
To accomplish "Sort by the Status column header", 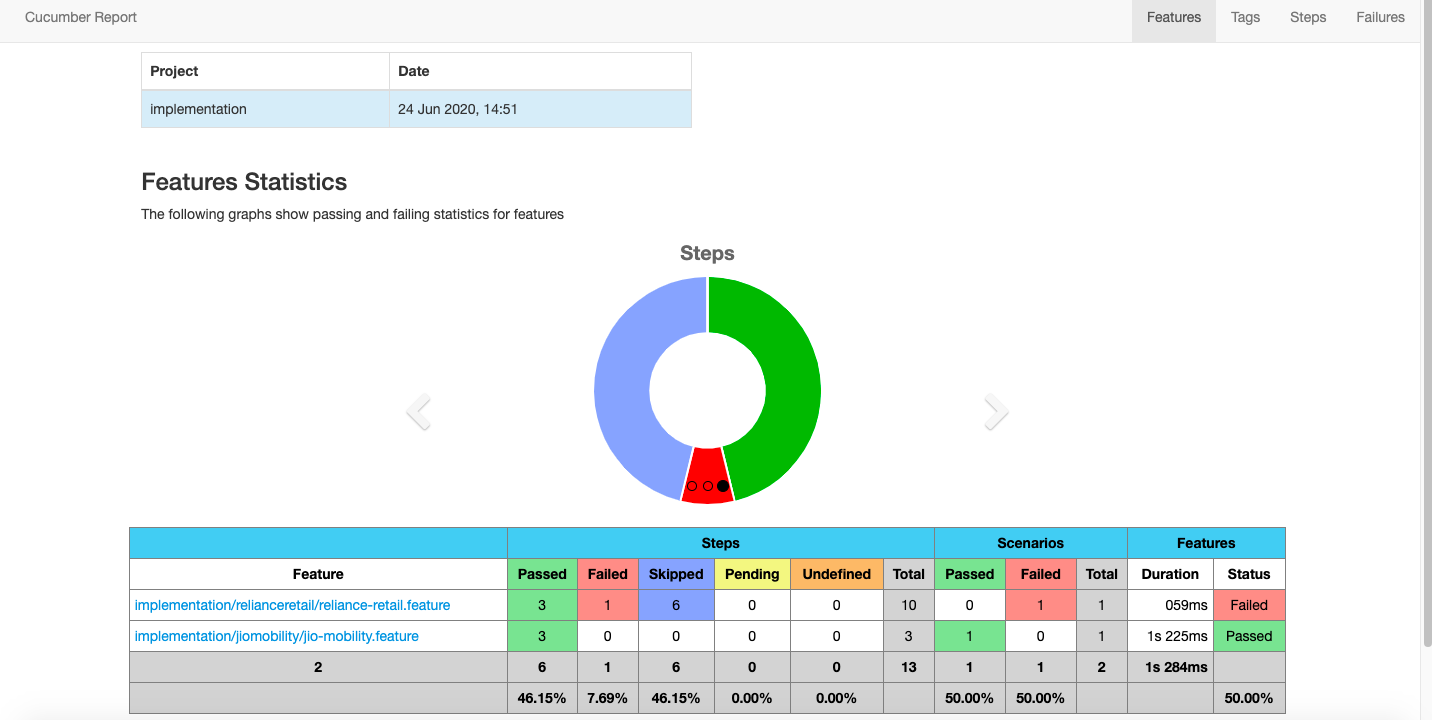I will point(1248,574).
